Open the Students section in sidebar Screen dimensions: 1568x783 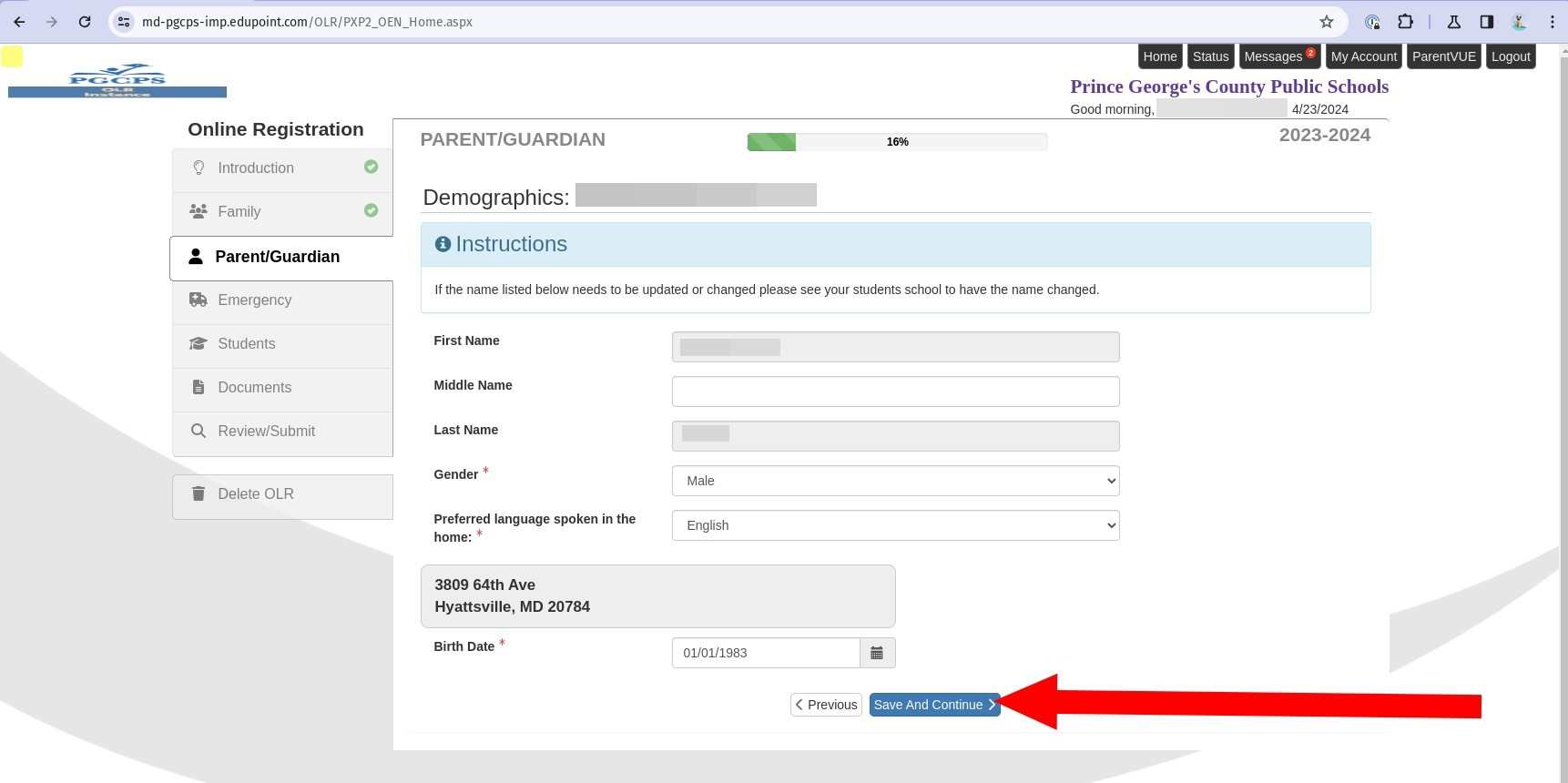coord(246,344)
